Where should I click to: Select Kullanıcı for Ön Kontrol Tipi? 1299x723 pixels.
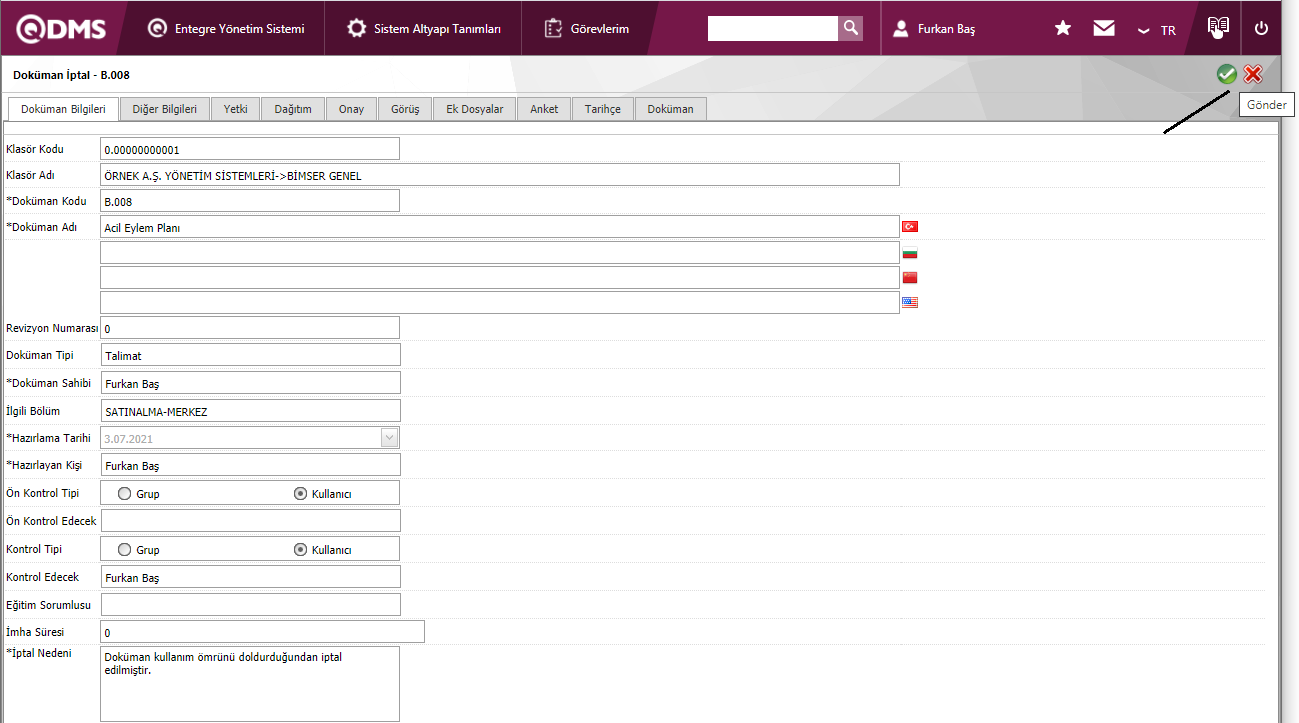300,493
